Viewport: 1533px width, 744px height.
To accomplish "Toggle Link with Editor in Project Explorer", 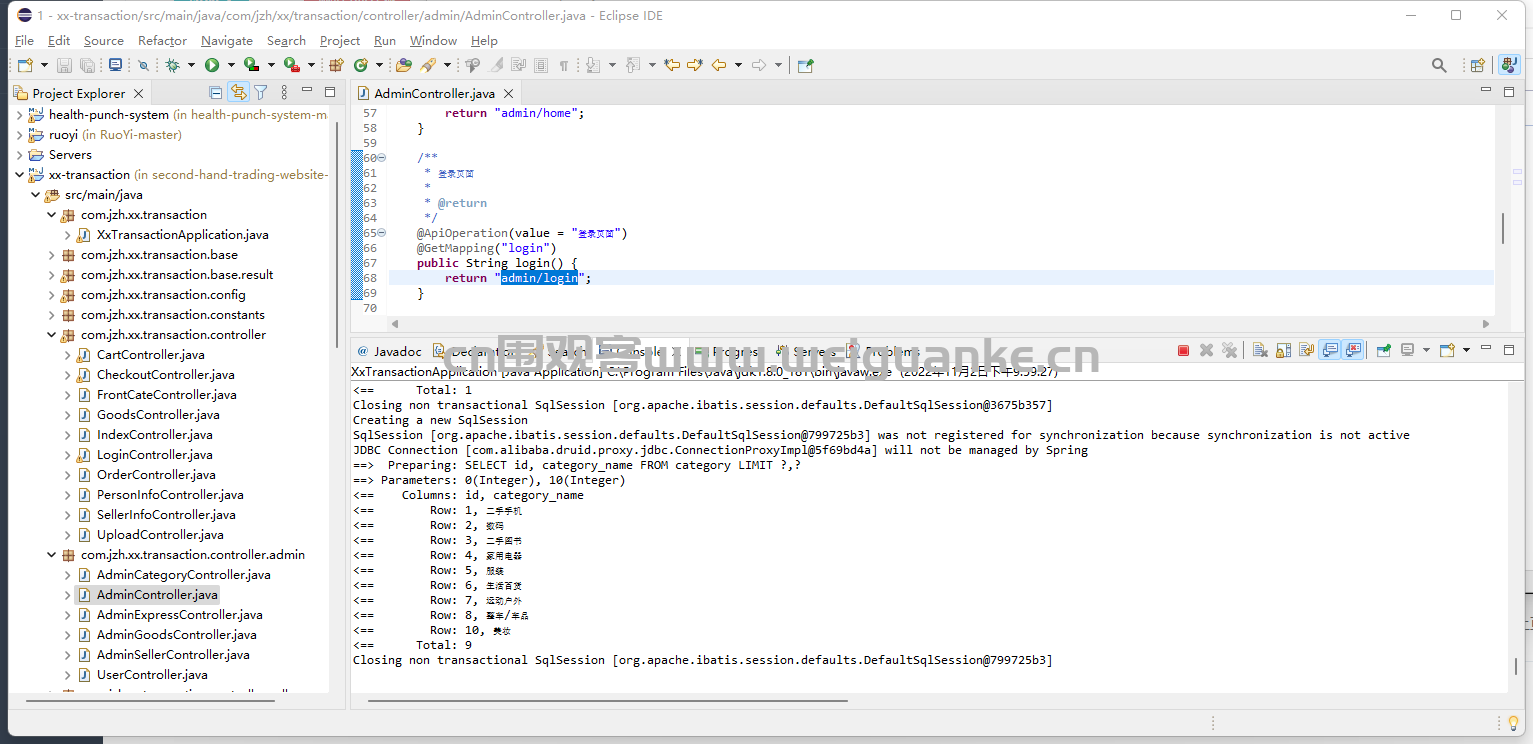I will pos(238,92).
